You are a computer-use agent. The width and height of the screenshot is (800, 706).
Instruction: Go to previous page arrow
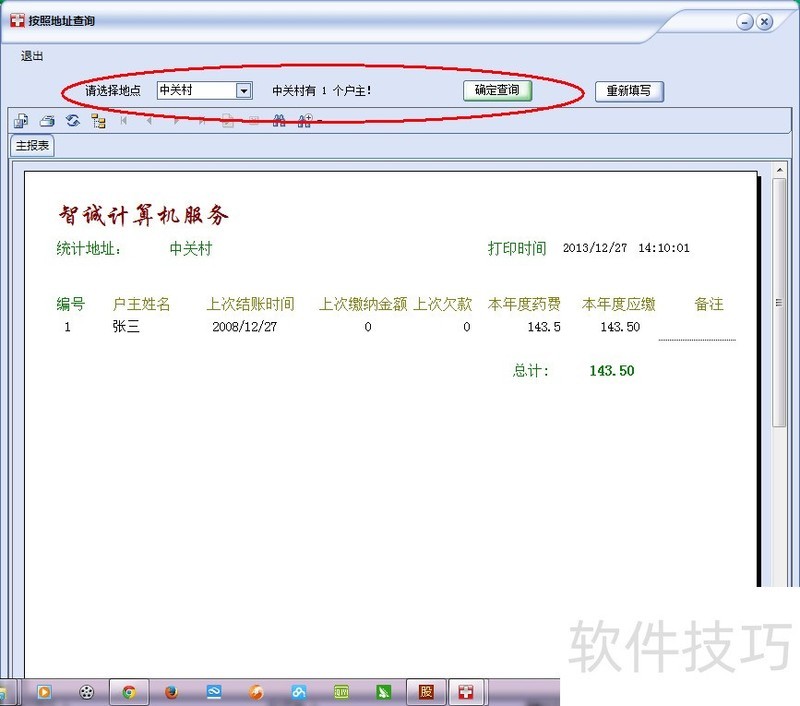[149, 121]
